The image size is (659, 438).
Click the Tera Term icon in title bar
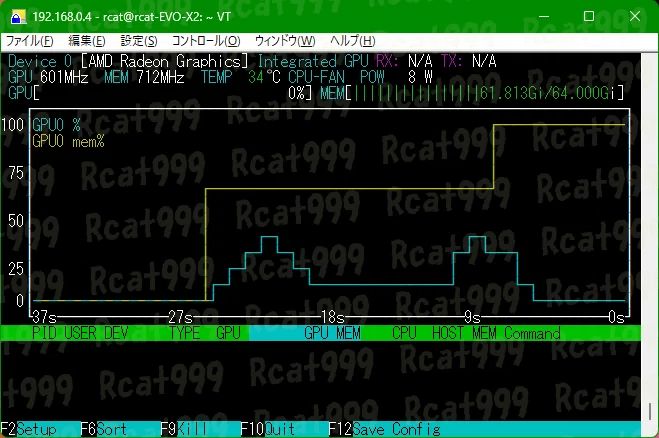[18, 17]
